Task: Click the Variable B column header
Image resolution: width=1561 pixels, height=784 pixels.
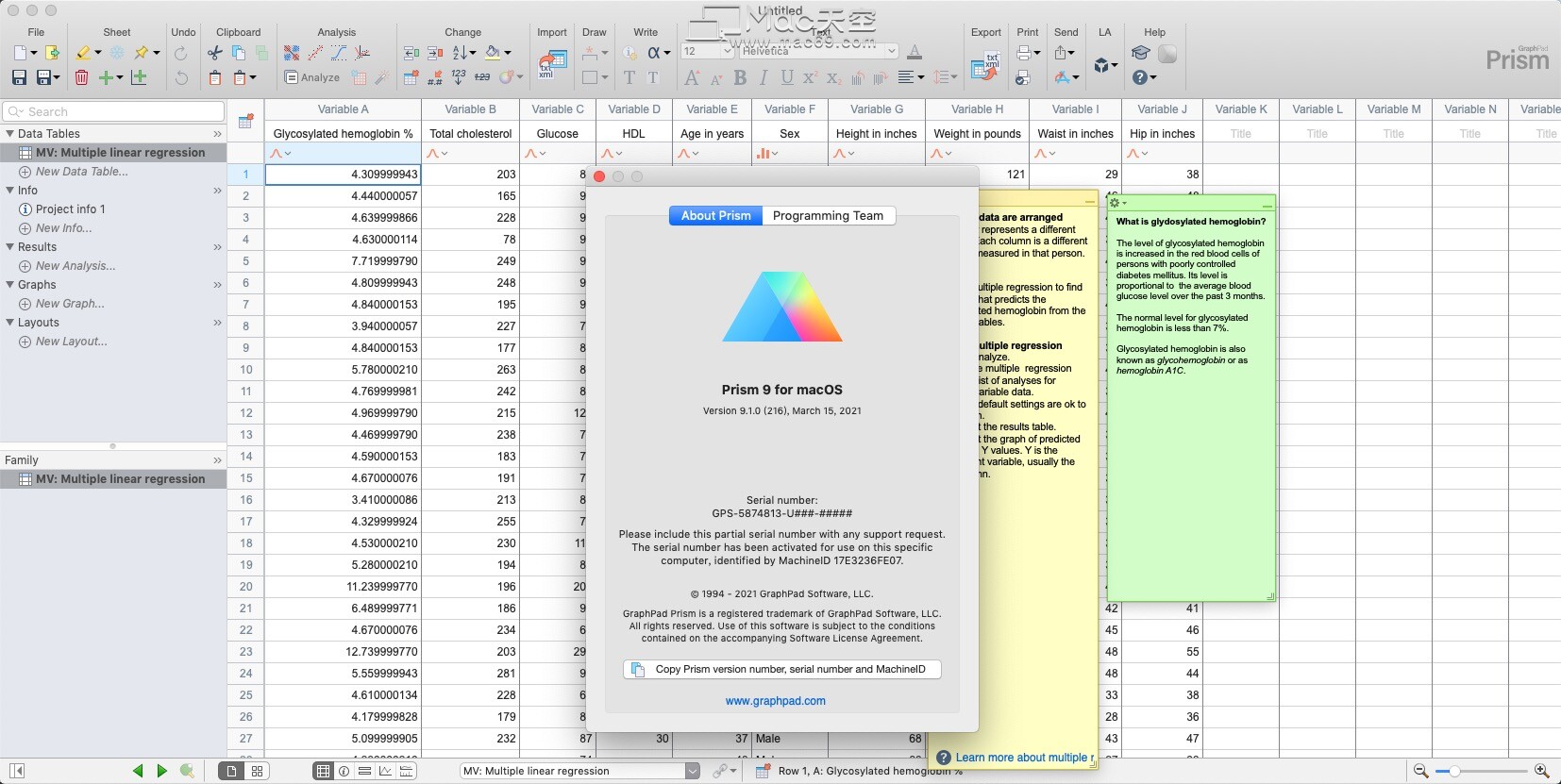Action: point(470,109)
